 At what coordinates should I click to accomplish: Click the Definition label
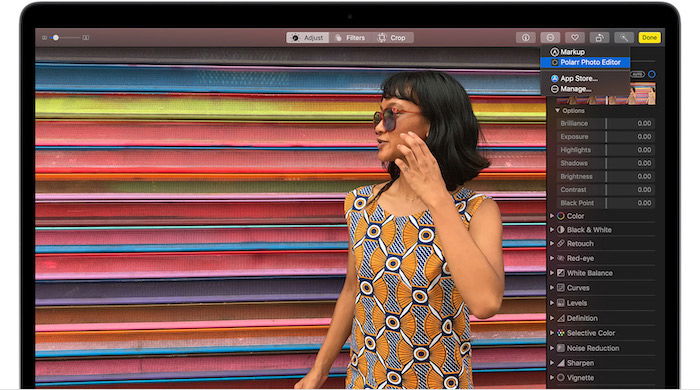click(x=582, y=318)
